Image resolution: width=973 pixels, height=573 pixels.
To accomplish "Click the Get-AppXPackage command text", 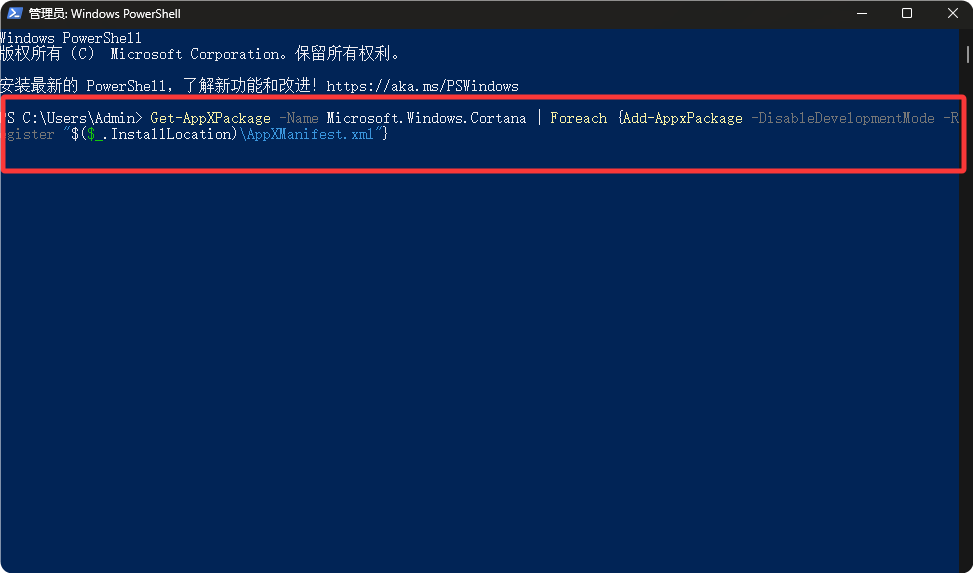I will click(210, 118).
